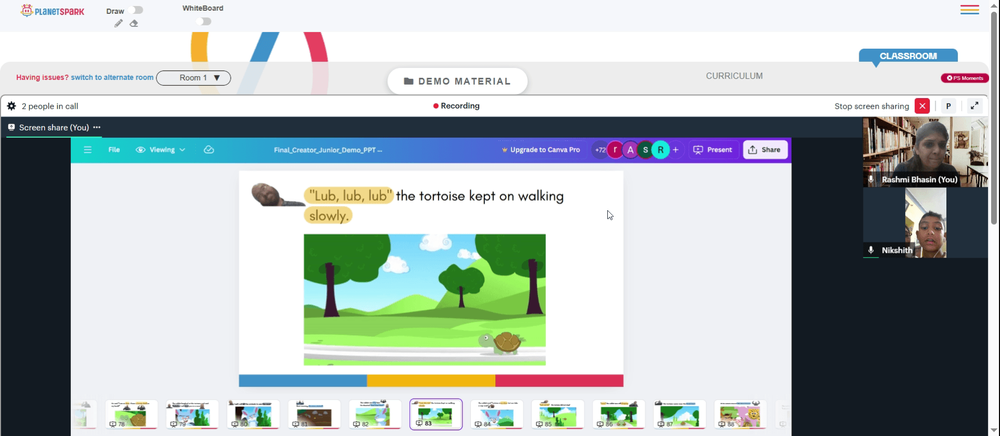Toggle the WhiteBoard switch
1000x436 pixels.
pyautogui.click(x=203, y=22)
